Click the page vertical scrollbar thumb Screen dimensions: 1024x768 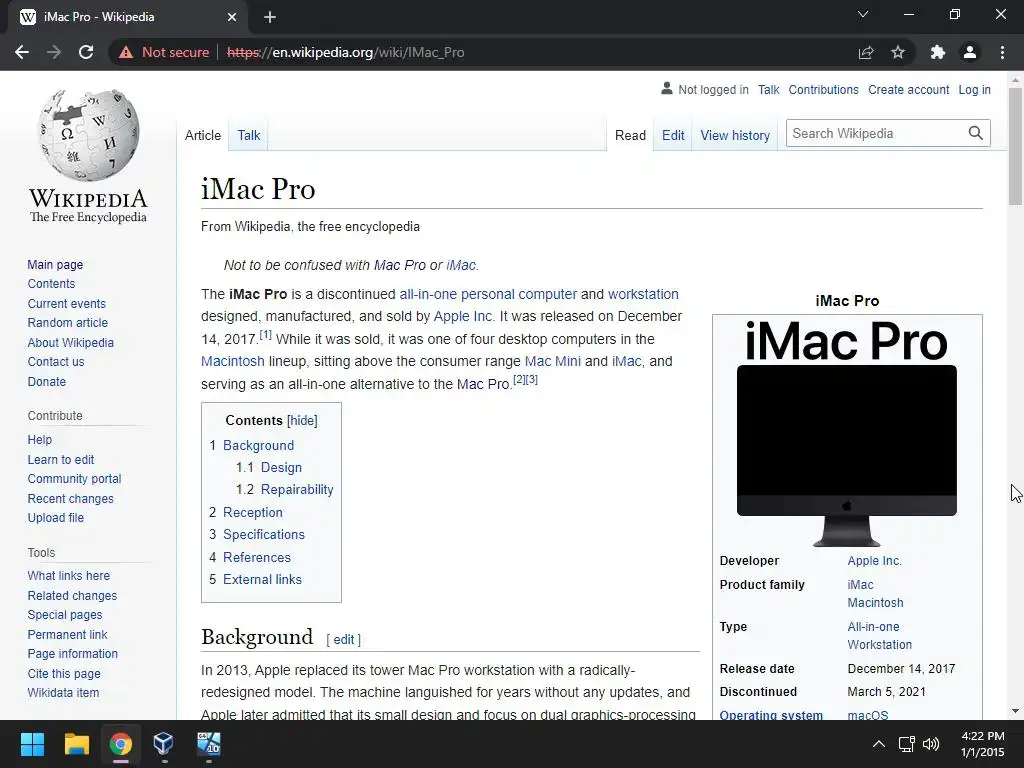(x=1015, y=147)
